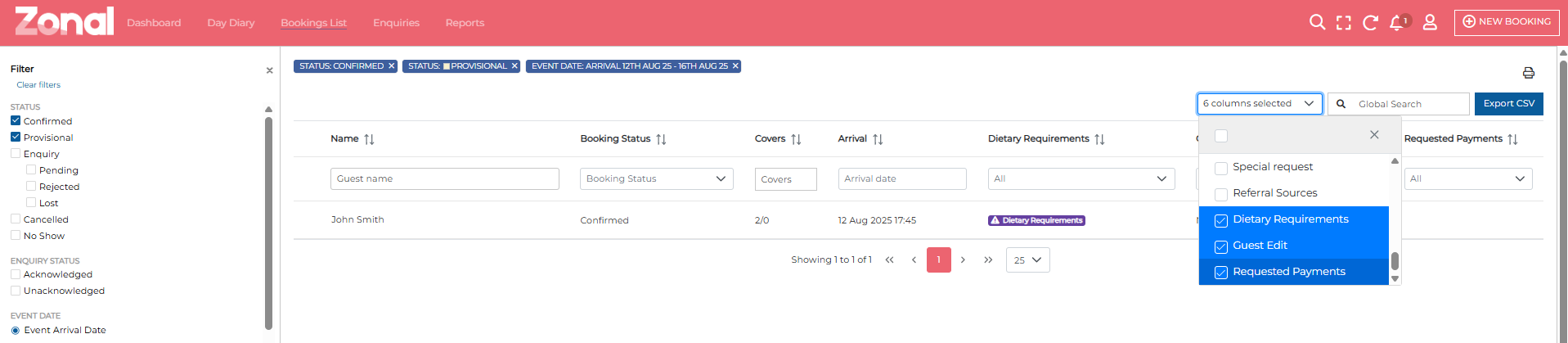Go to the Day Diary tab
Viewport: 1568px width, 343px height.
(231, 23)
